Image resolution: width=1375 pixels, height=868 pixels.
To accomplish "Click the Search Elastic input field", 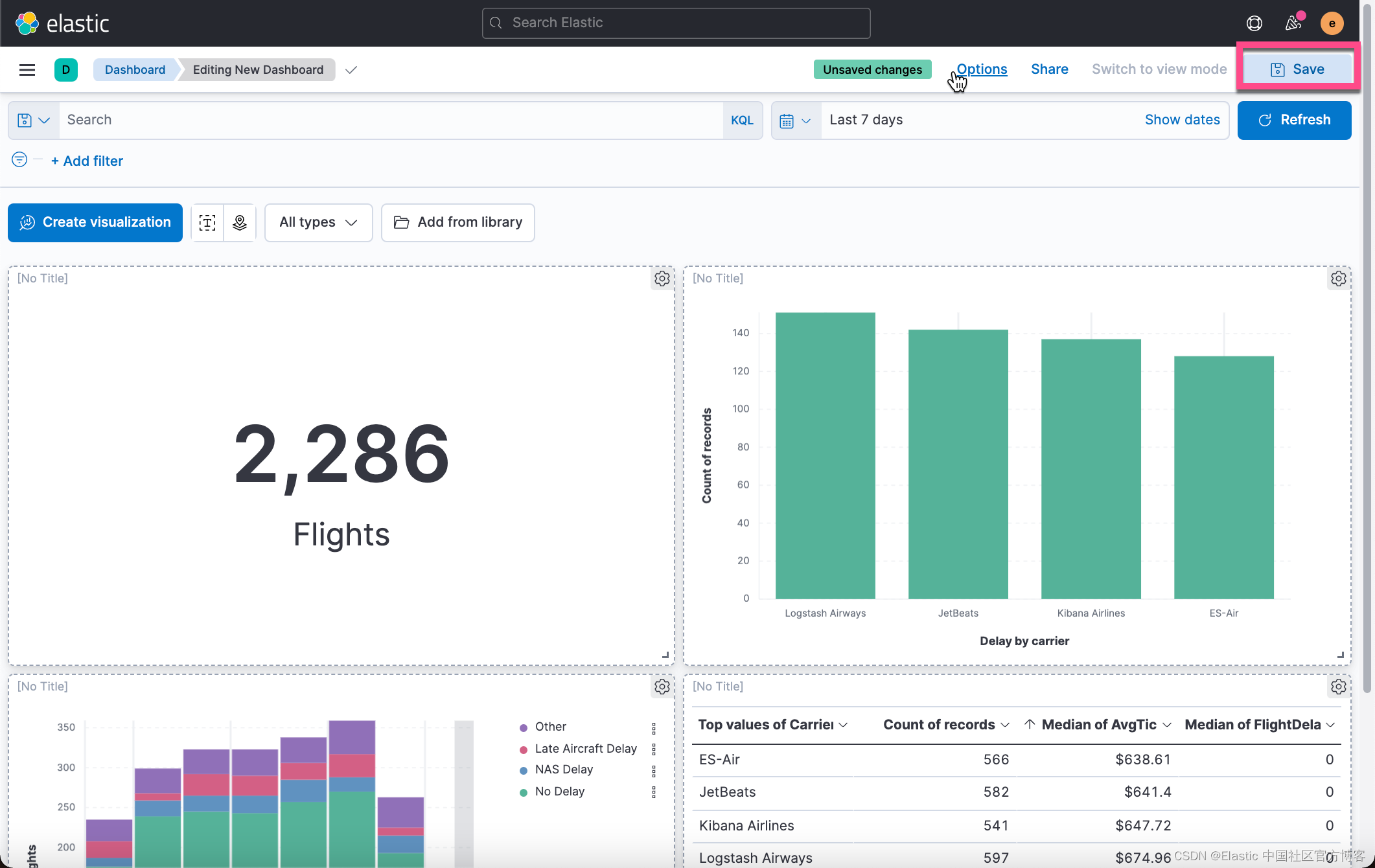I will click(x=676, y=23).
